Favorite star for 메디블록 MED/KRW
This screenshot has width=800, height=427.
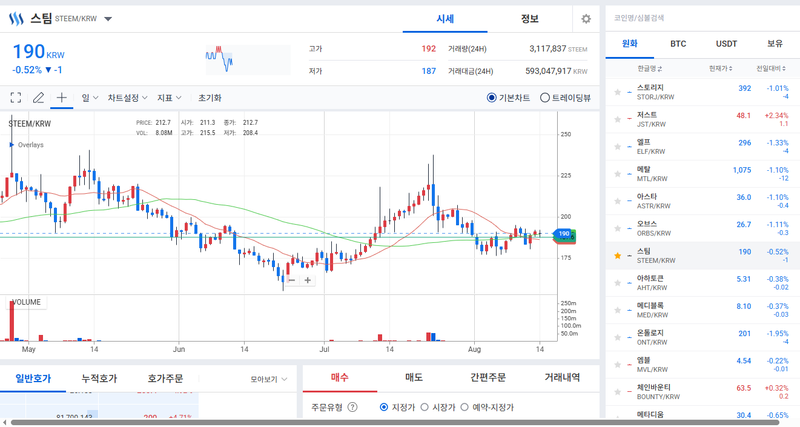click(x=617, y=310)
